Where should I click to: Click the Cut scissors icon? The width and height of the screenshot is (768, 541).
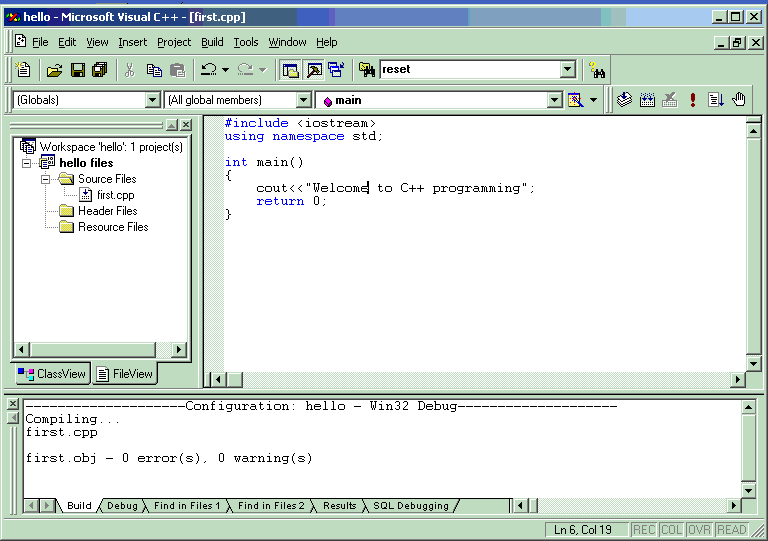129,70
